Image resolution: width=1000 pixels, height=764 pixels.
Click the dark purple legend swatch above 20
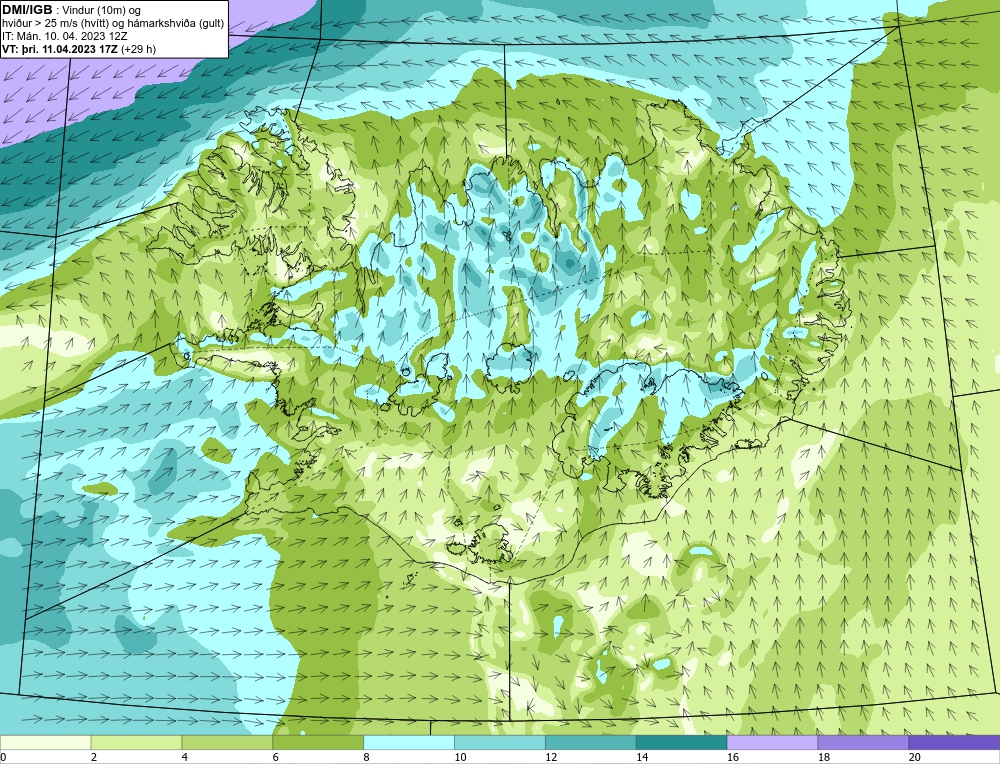pos(954,742)
